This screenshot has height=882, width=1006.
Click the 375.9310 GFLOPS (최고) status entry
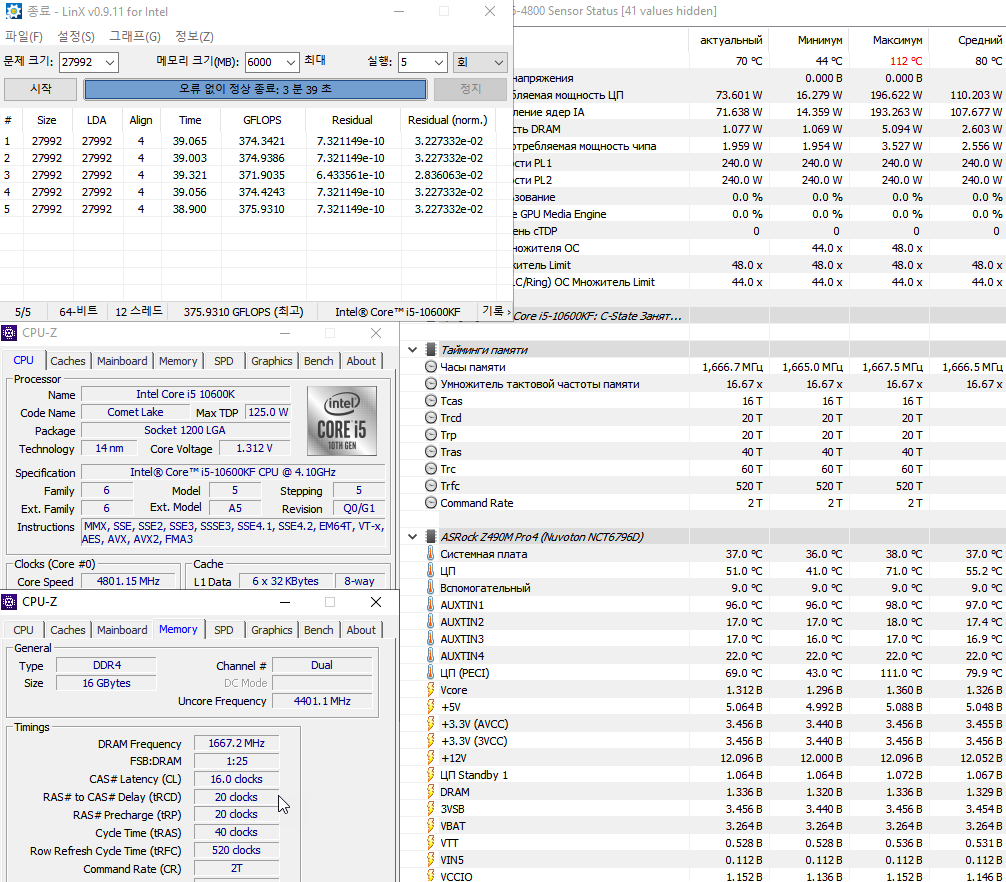pyautogui.click(x=243, y=312)
